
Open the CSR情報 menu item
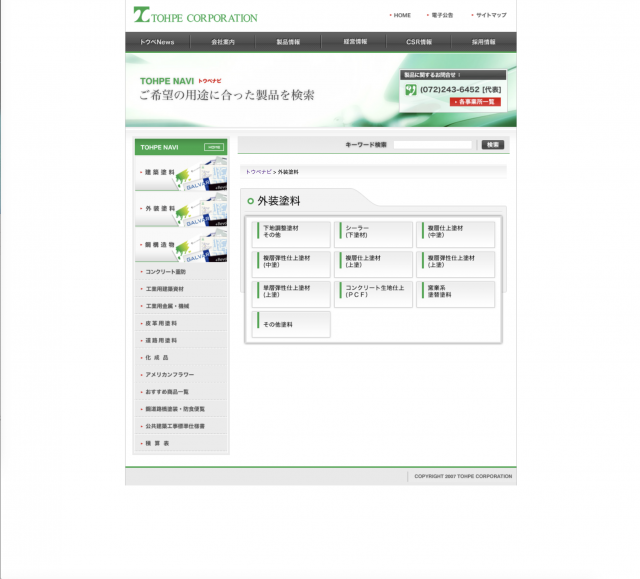pyautogui.click(x=419, y=42)
